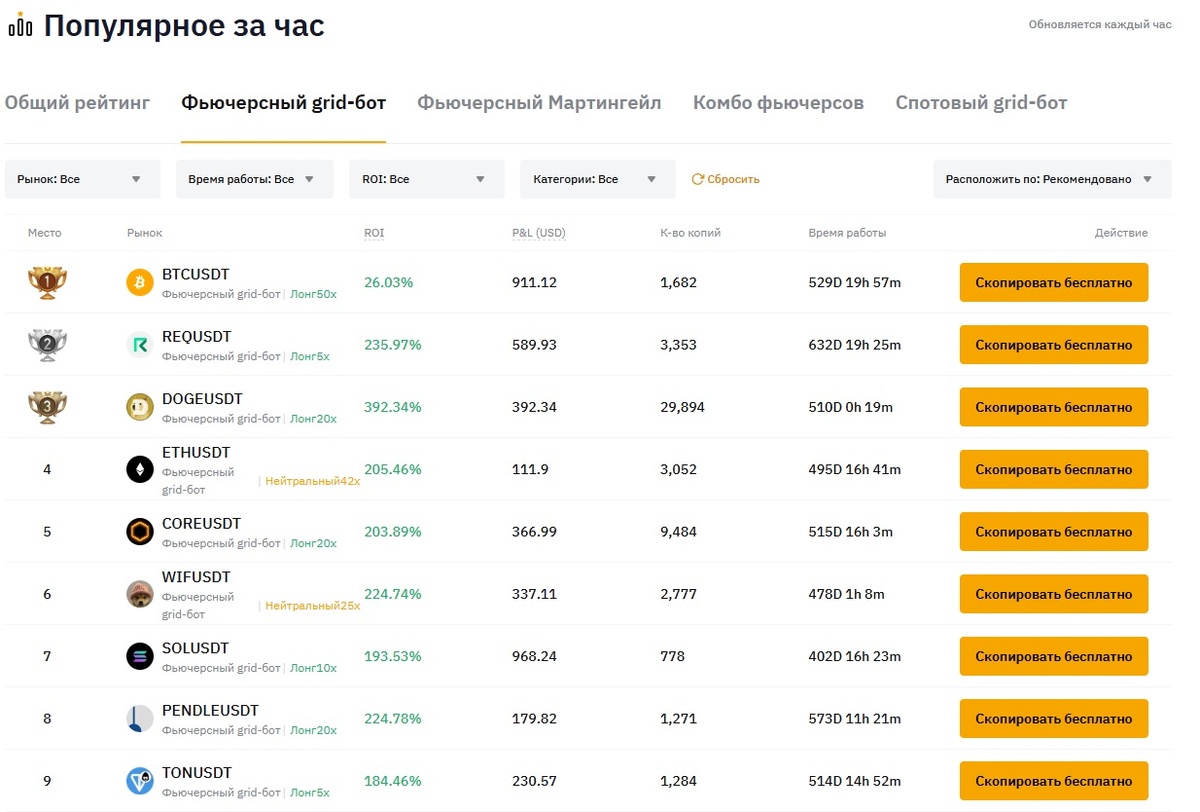The image size is (1200, 812).
Task: Select the CORE coin icon
Action: (139, 532)
